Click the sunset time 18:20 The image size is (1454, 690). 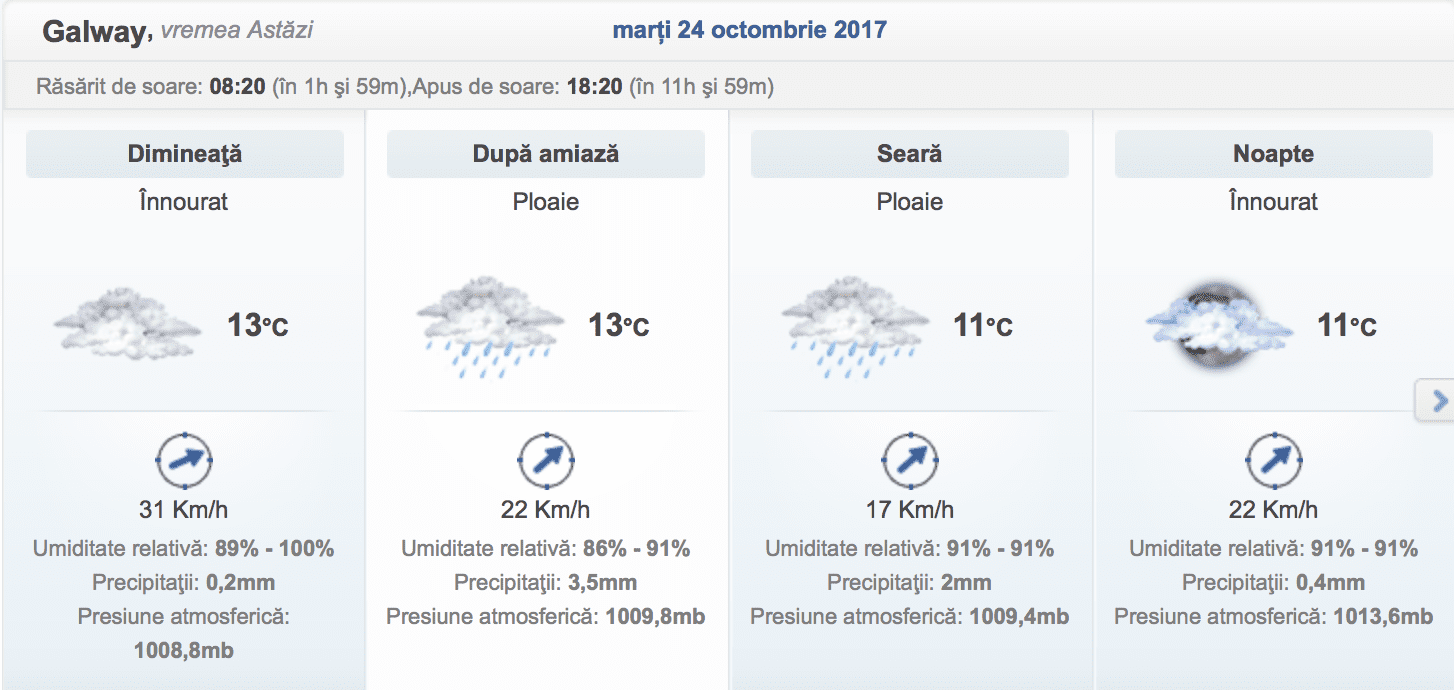pyautogui.click(x=594, y=87)
